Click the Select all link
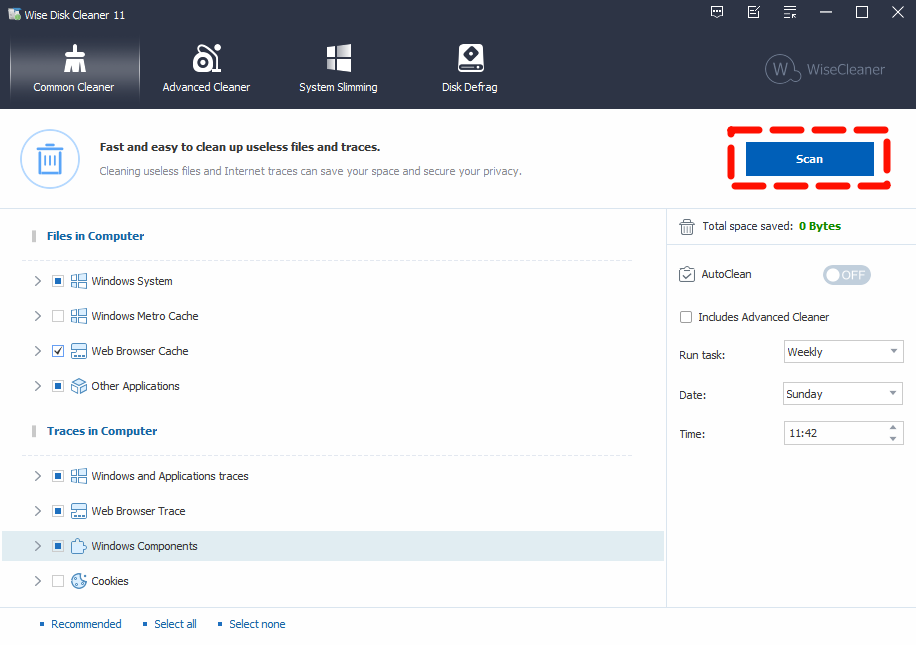 [175, 624]
